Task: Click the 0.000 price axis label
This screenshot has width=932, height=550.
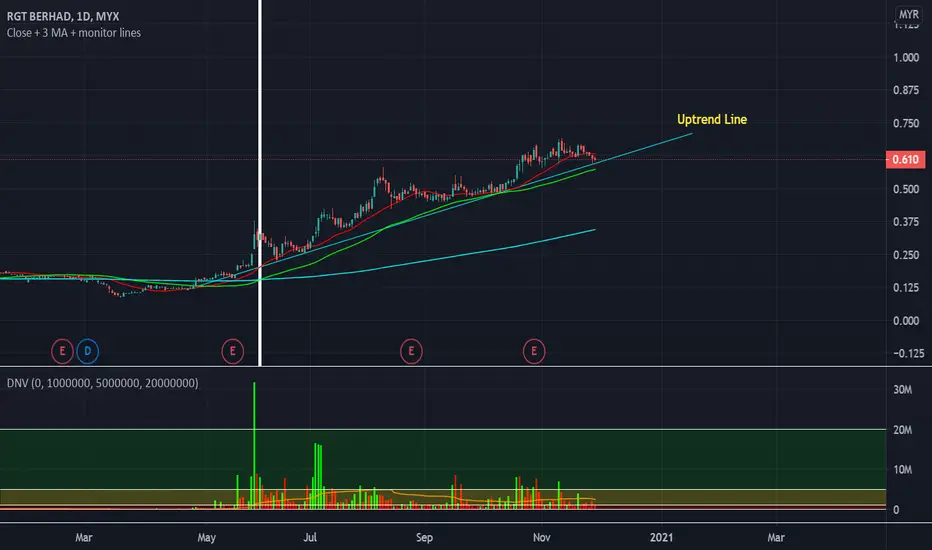Action: click(906, 321)
